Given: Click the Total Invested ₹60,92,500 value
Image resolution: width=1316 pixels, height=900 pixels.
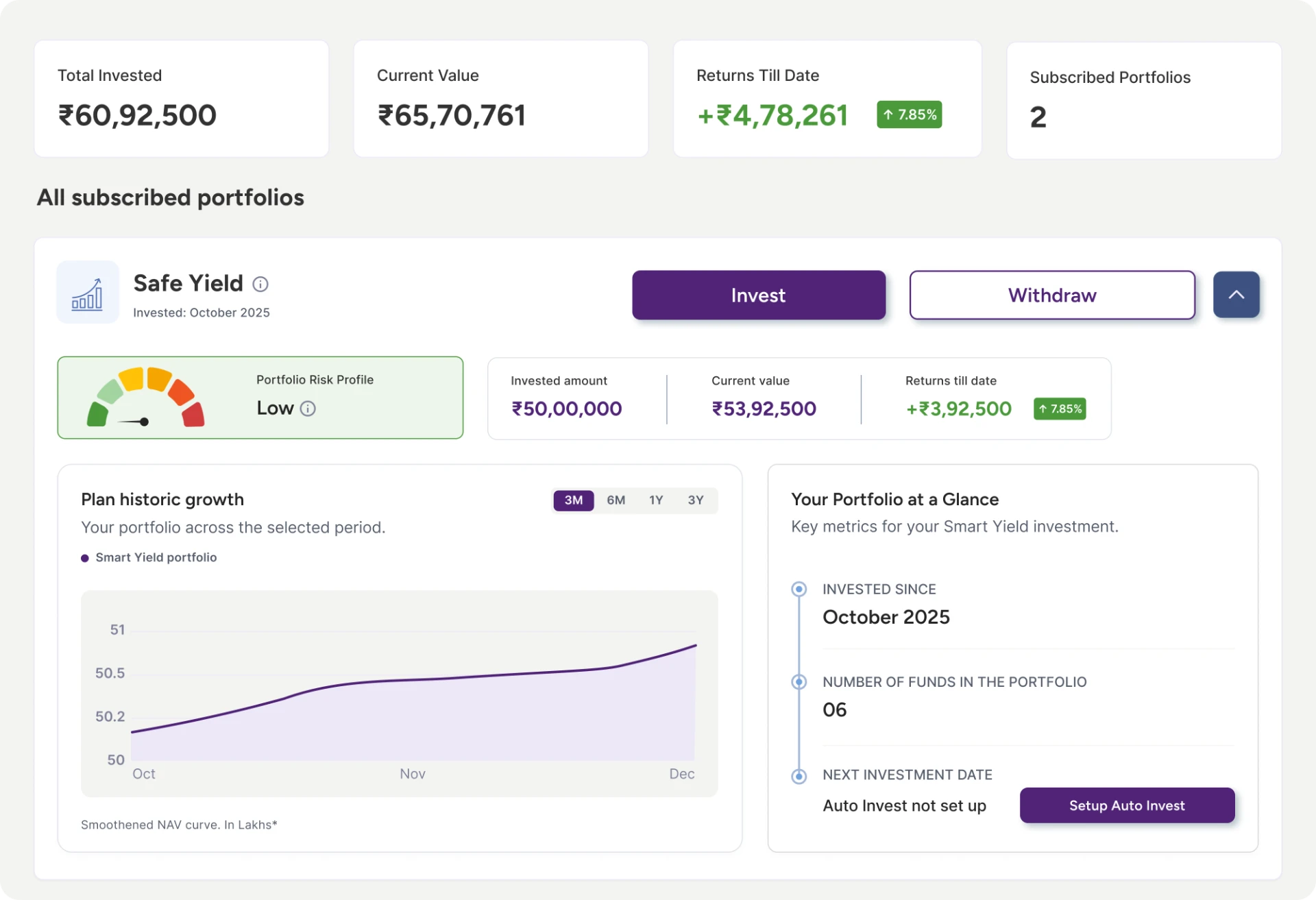Looking at the screenshot, I should (137, 115).
